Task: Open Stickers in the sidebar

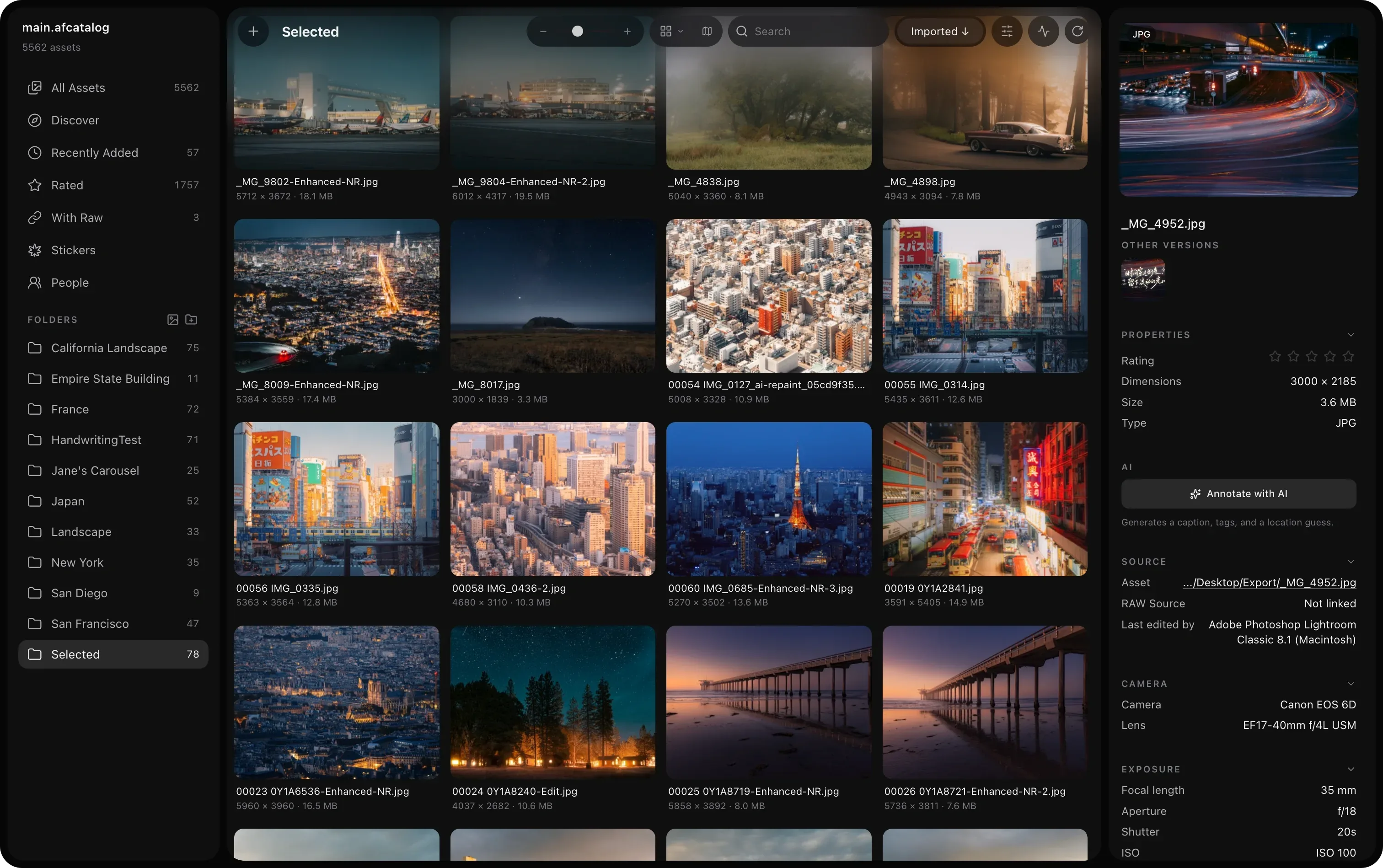Action: [113, 250]
